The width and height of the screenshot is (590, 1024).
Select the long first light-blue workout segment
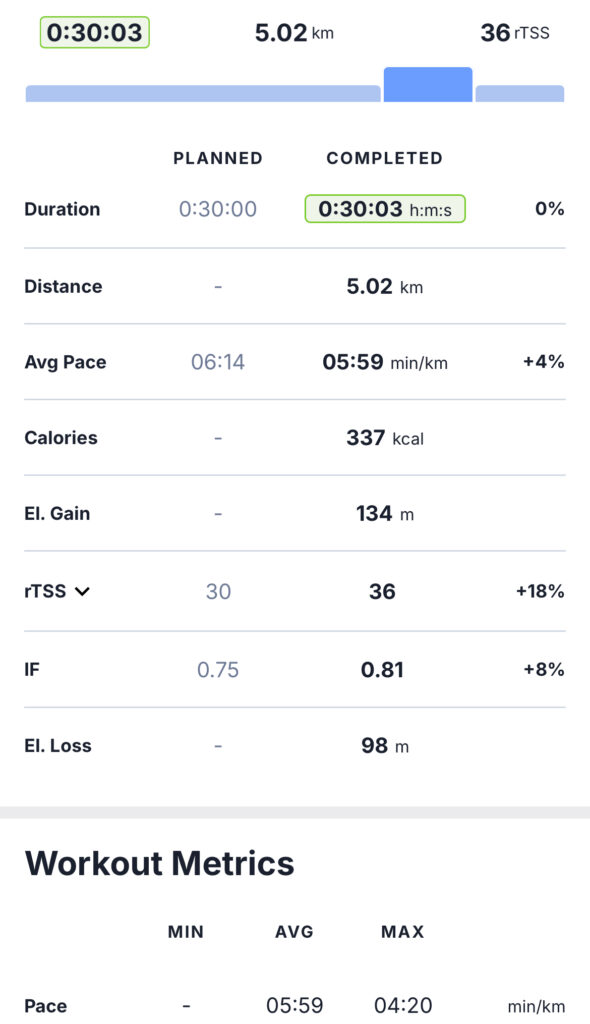pos(203,93)
